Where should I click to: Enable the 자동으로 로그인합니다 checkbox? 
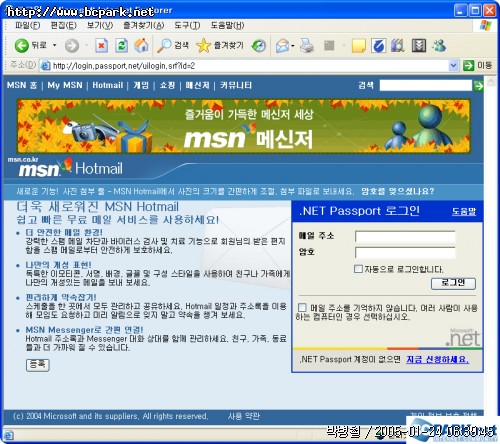click(x=358, y=269)
